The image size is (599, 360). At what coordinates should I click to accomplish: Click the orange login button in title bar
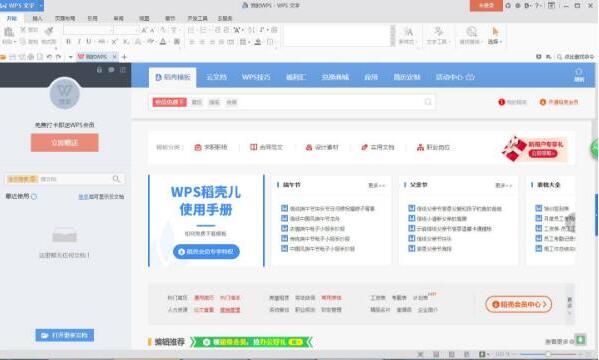coord(486,5)
